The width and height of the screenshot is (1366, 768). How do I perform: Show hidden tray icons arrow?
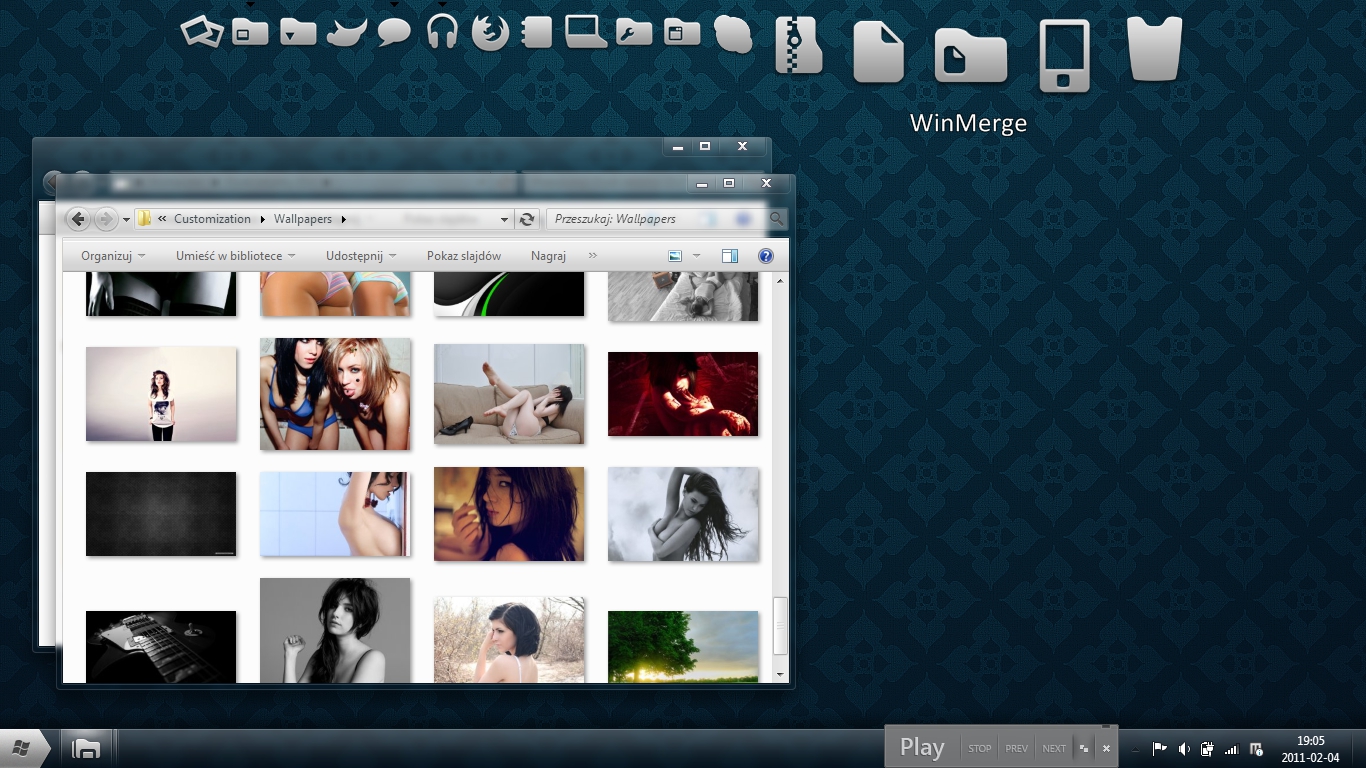click(1135, 749)
